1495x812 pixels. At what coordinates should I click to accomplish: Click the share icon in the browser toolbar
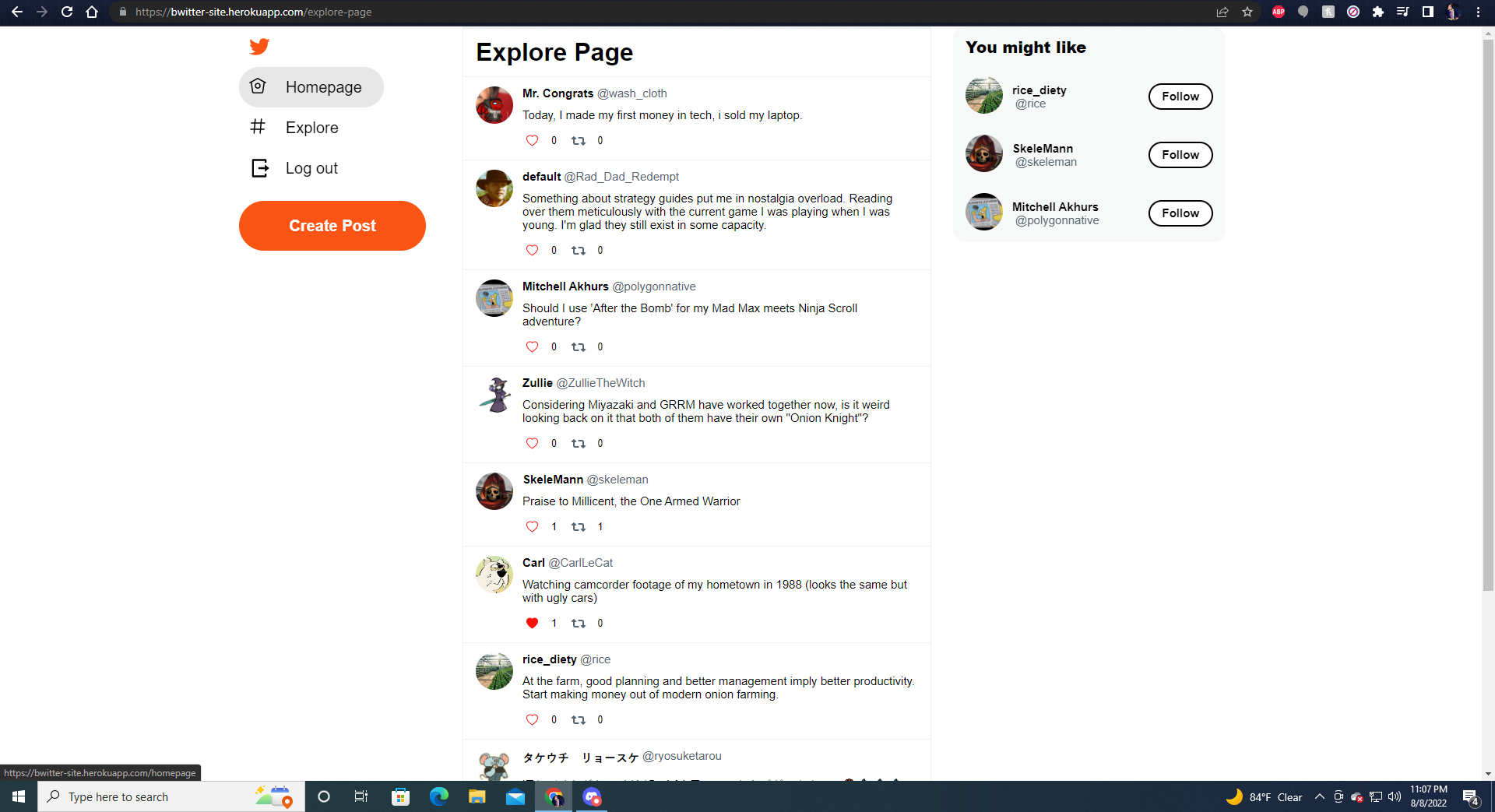coord(1222,12)
